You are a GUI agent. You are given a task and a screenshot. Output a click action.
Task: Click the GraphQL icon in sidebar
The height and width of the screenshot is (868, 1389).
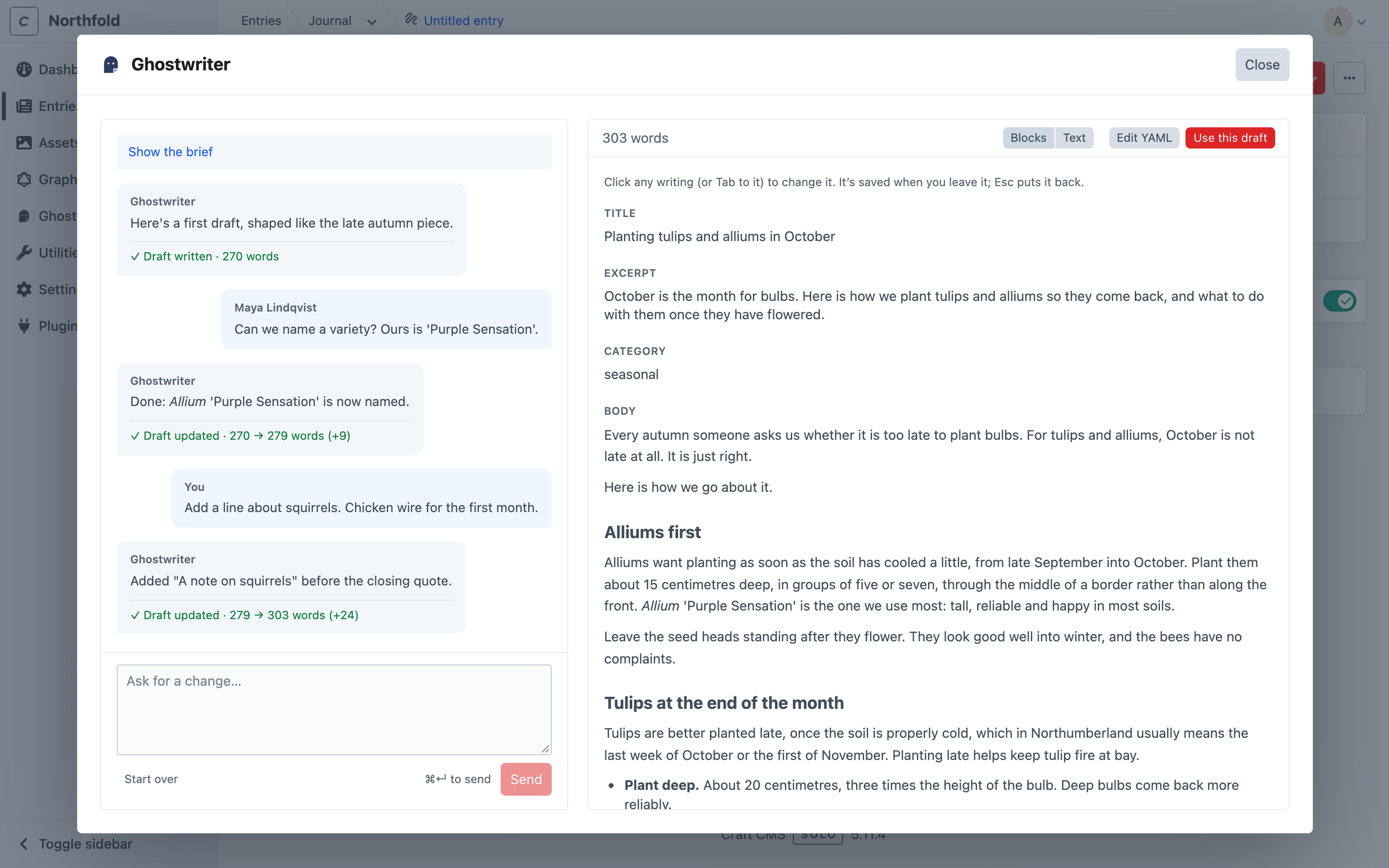[x=24, y=180]
